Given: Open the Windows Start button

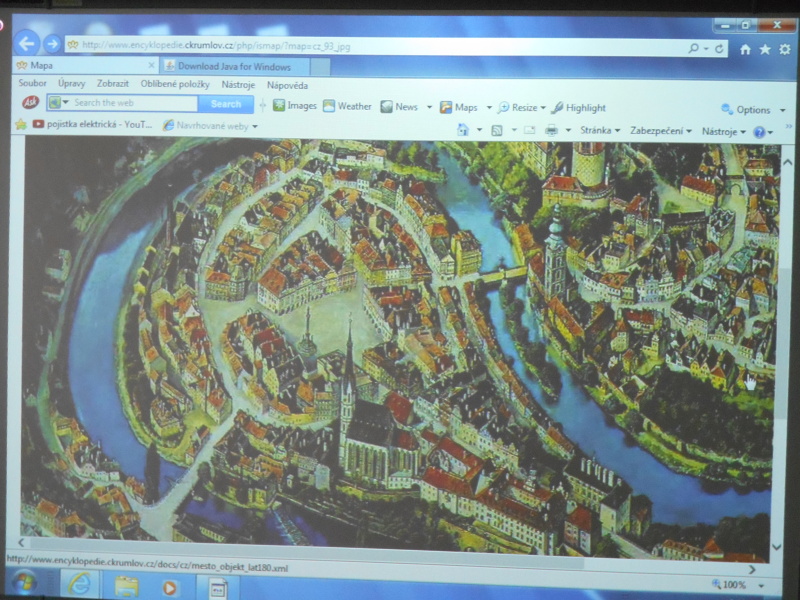Looking at the screenshot, I should point(23,584).
